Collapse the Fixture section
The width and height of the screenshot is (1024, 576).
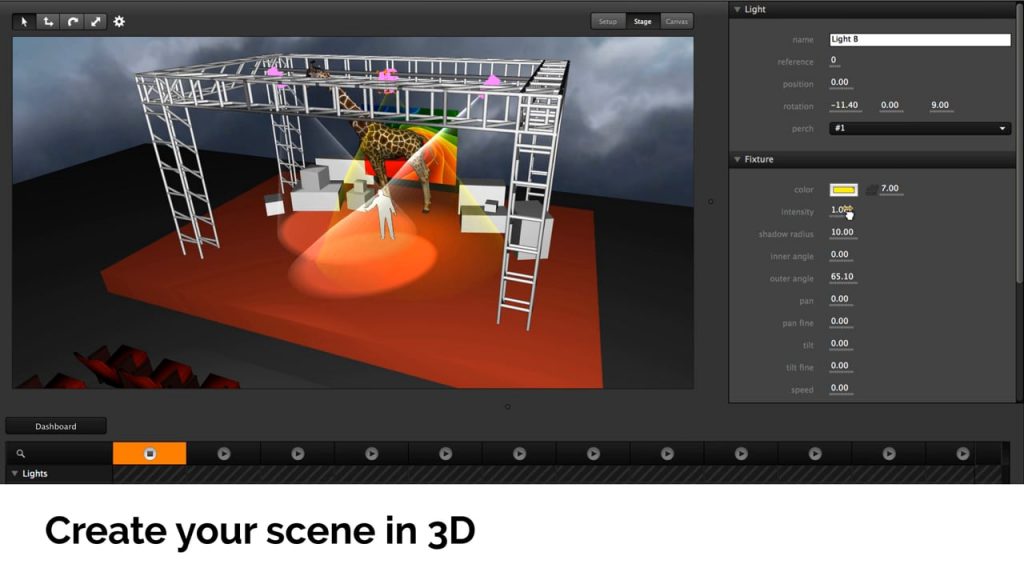(737, 159)
